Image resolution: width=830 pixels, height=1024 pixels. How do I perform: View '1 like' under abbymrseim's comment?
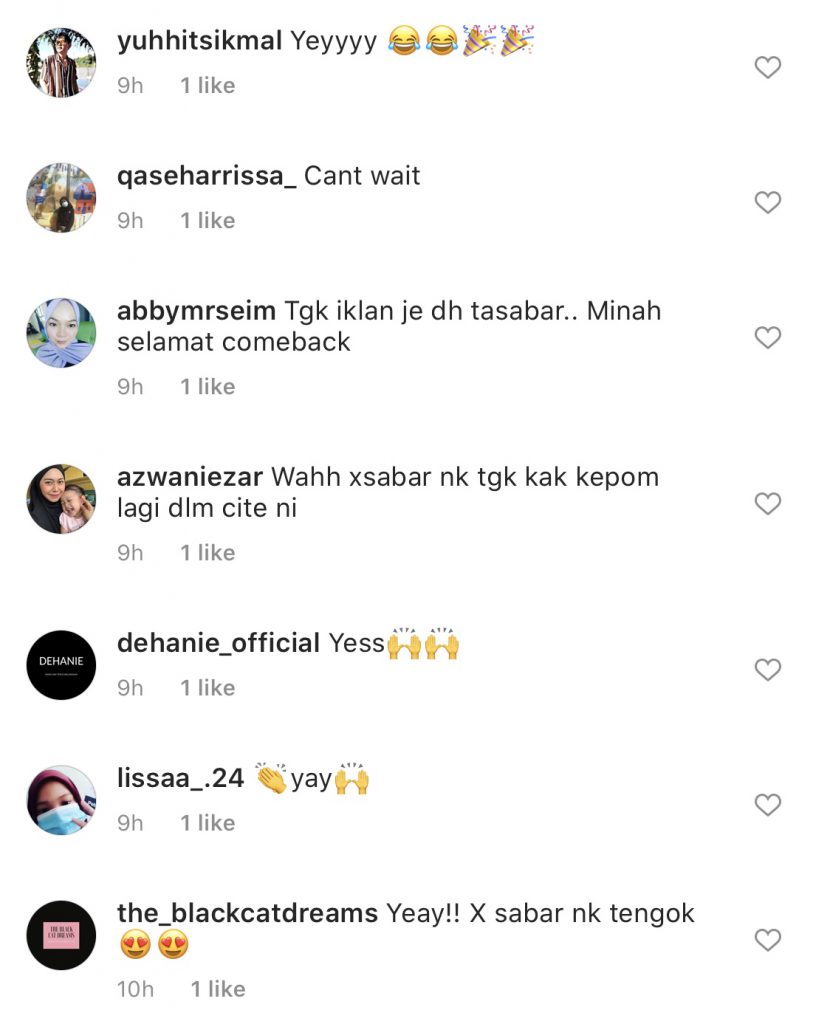pos(208,387)
